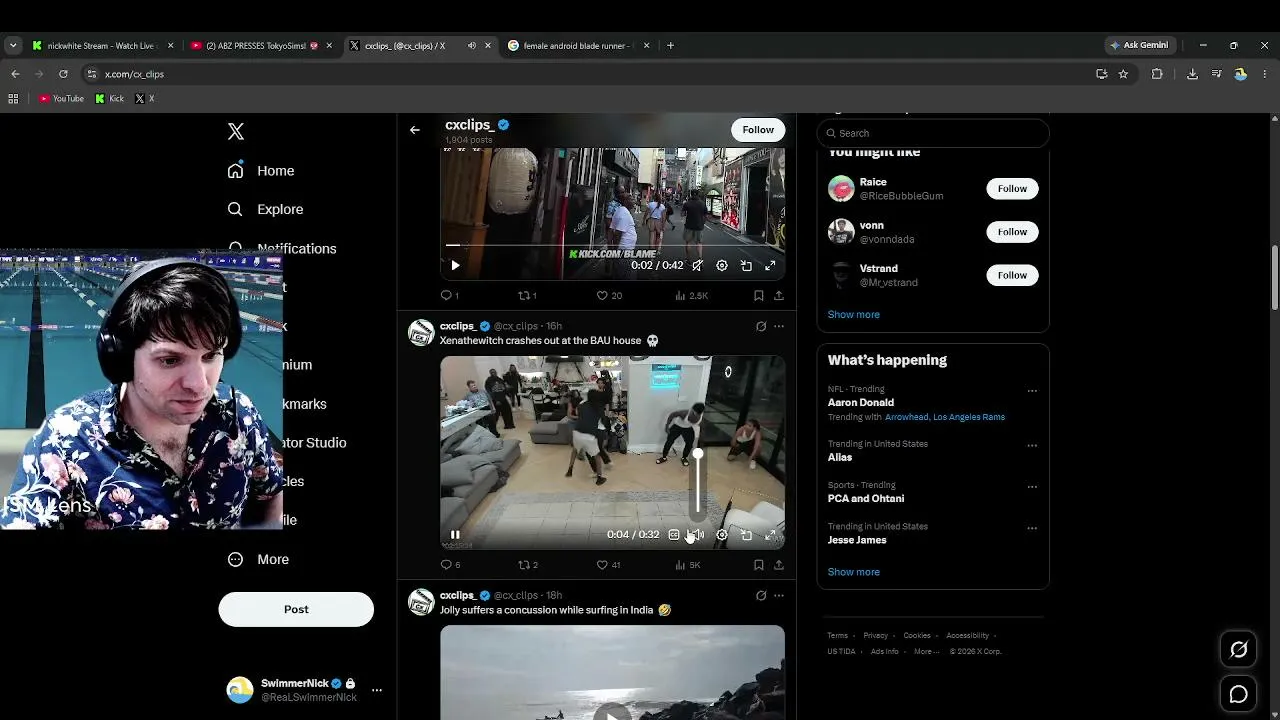This screenshot has width=1280, height=720.
Task: Share the Kick.com/Blame video post
Action: (779, 296)
